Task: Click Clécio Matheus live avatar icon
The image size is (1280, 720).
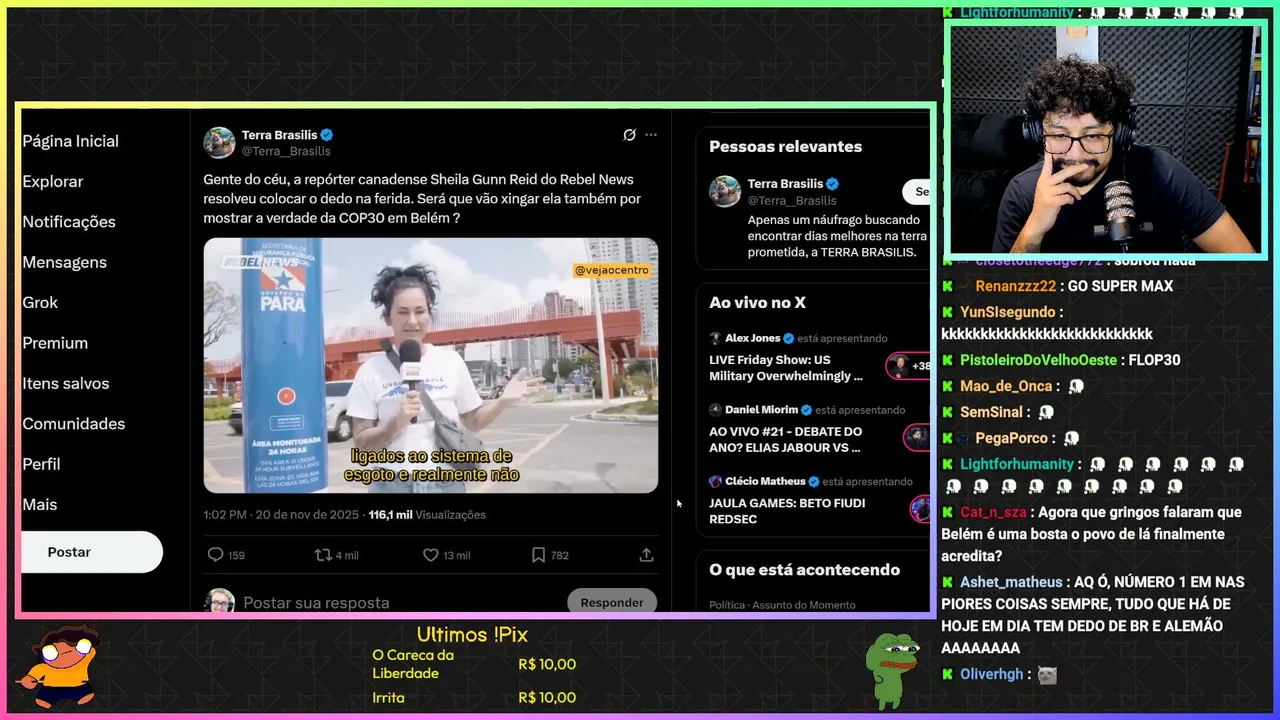Action: click(921, 509)
